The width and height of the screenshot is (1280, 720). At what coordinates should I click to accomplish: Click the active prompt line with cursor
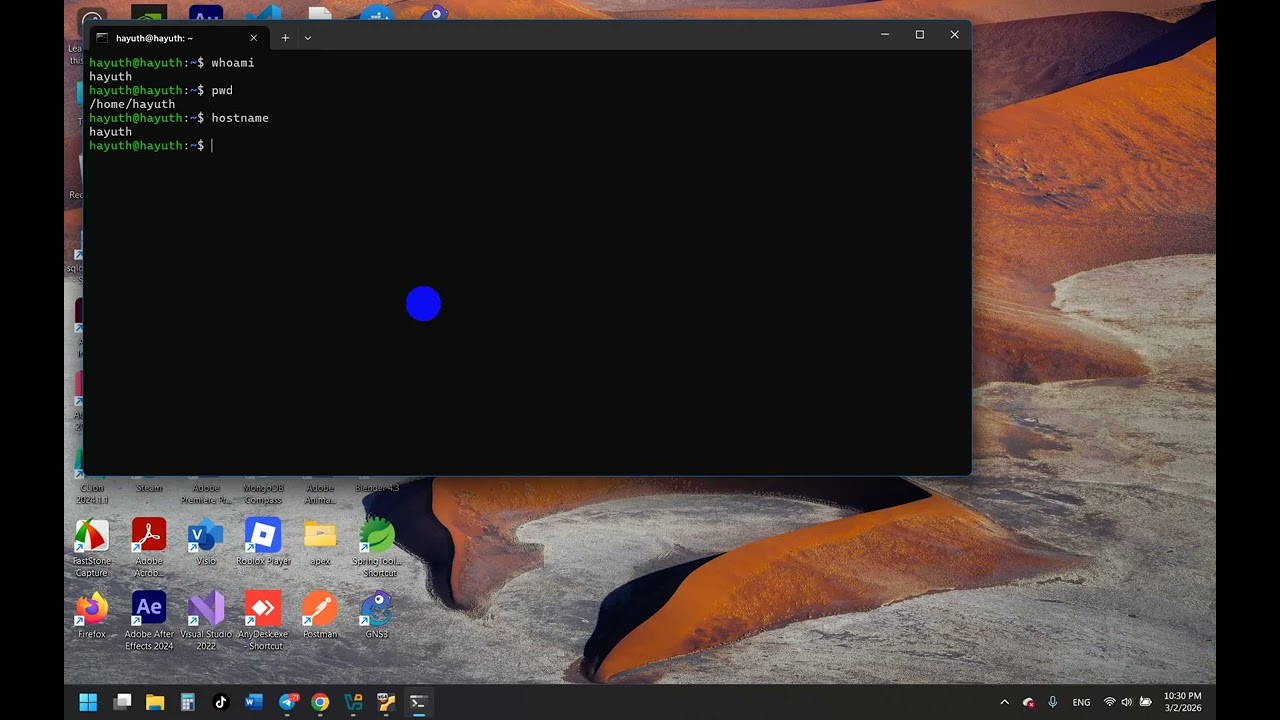pyautogui.click(x=151, y=146)
